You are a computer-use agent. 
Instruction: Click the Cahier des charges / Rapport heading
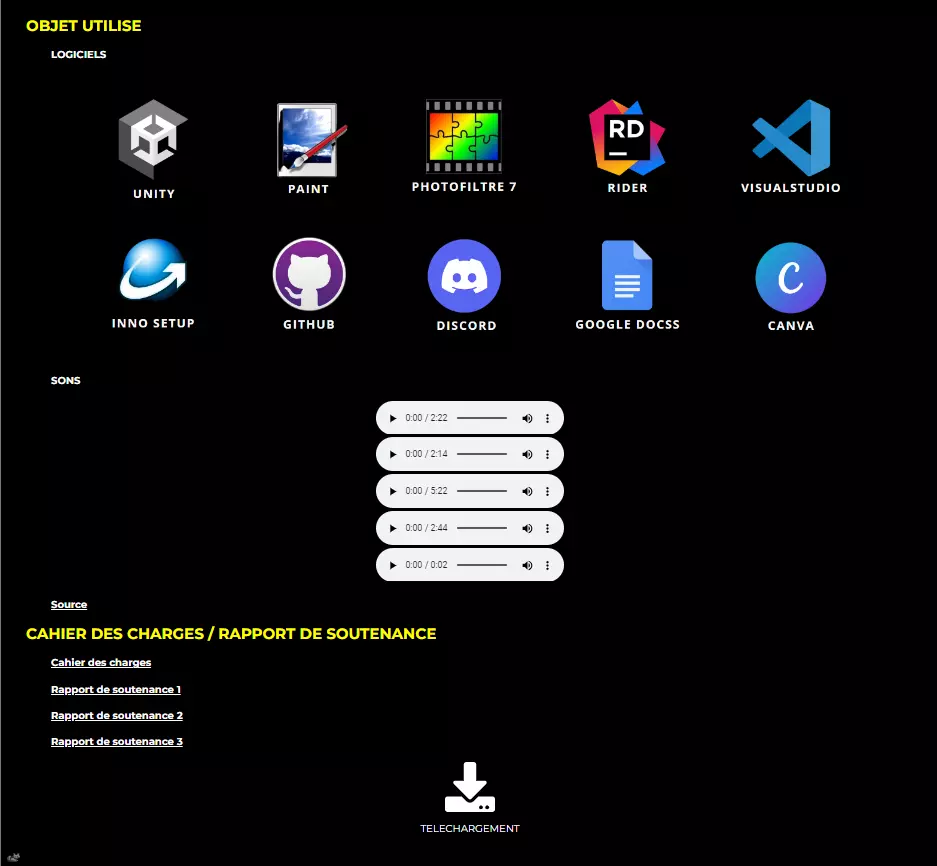pos(231,634)
